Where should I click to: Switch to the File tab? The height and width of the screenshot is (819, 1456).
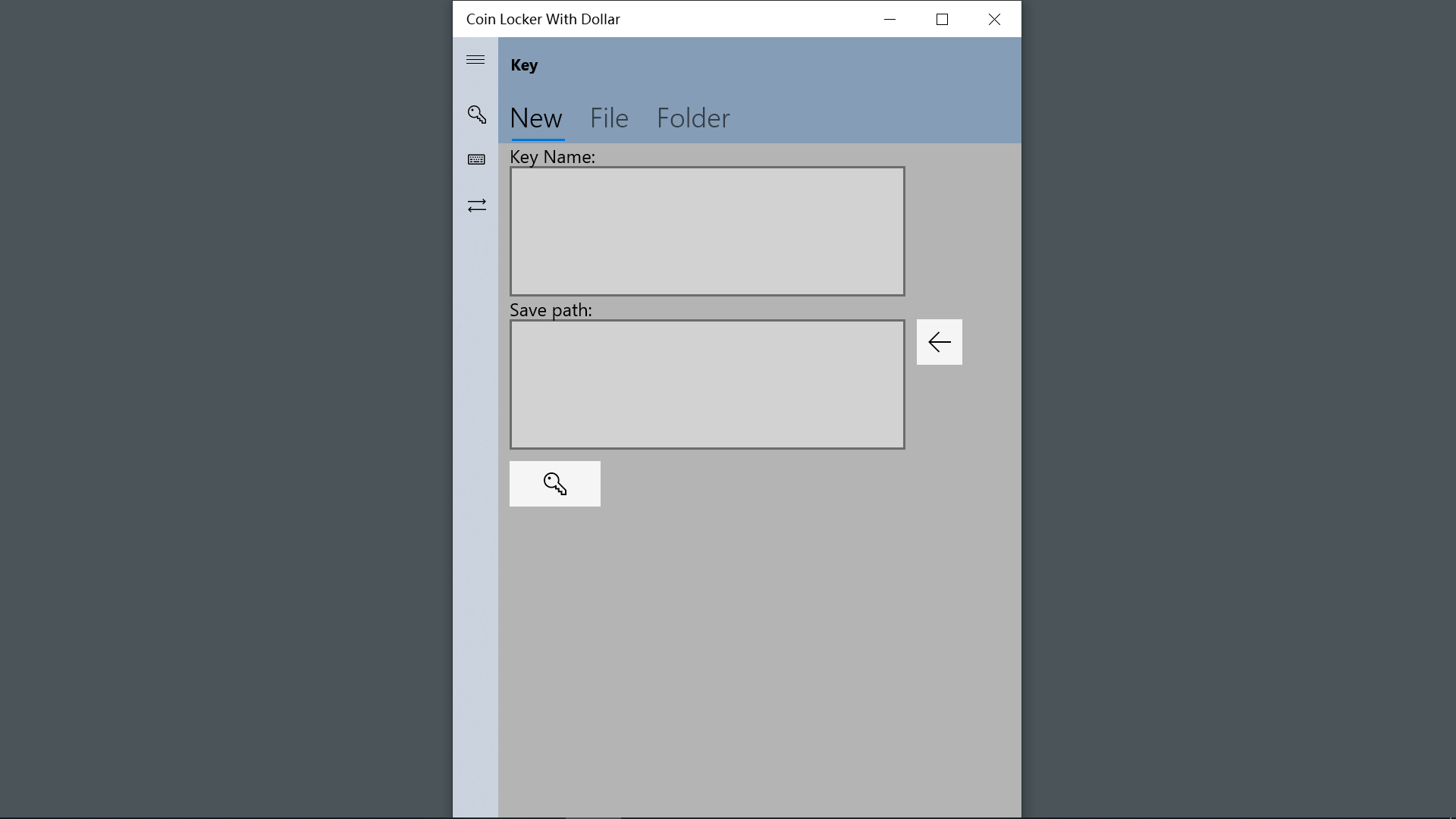[609, 118]
